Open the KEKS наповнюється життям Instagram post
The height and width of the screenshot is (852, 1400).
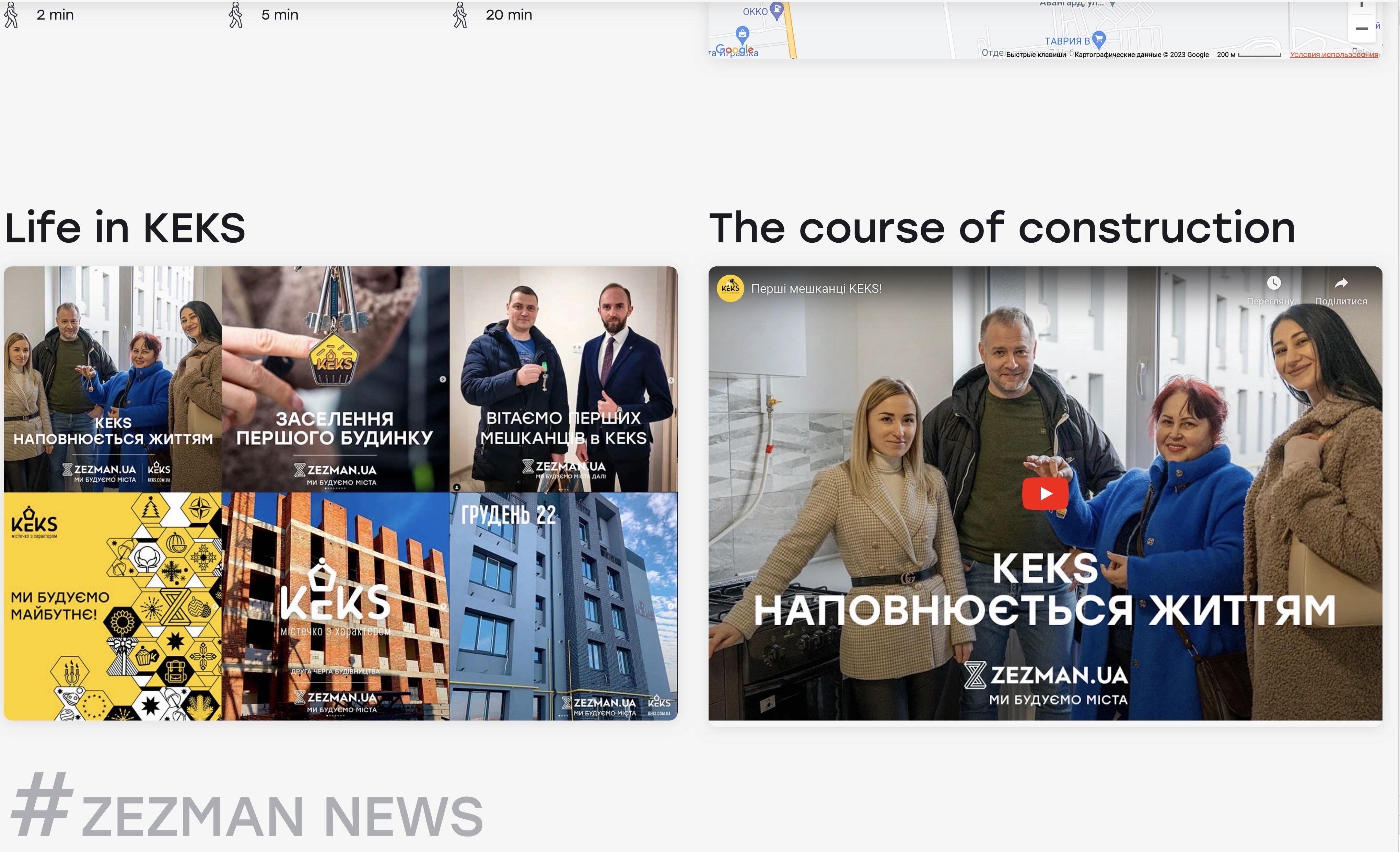113,379
